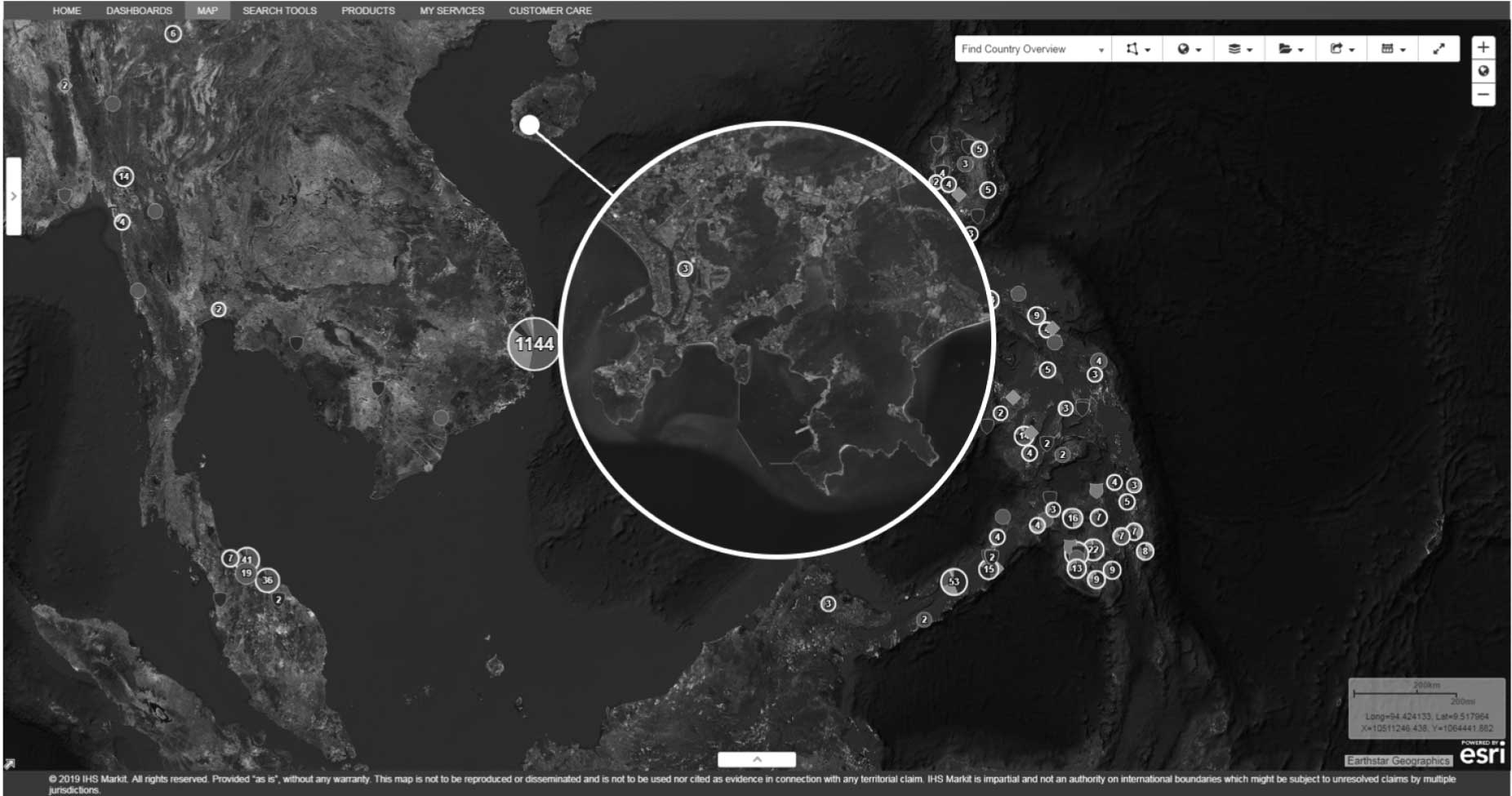Click the cluster marker labeled 53
Viewport: 1512px width, 796px height.
pyautogui.click(x=954, y=581)
